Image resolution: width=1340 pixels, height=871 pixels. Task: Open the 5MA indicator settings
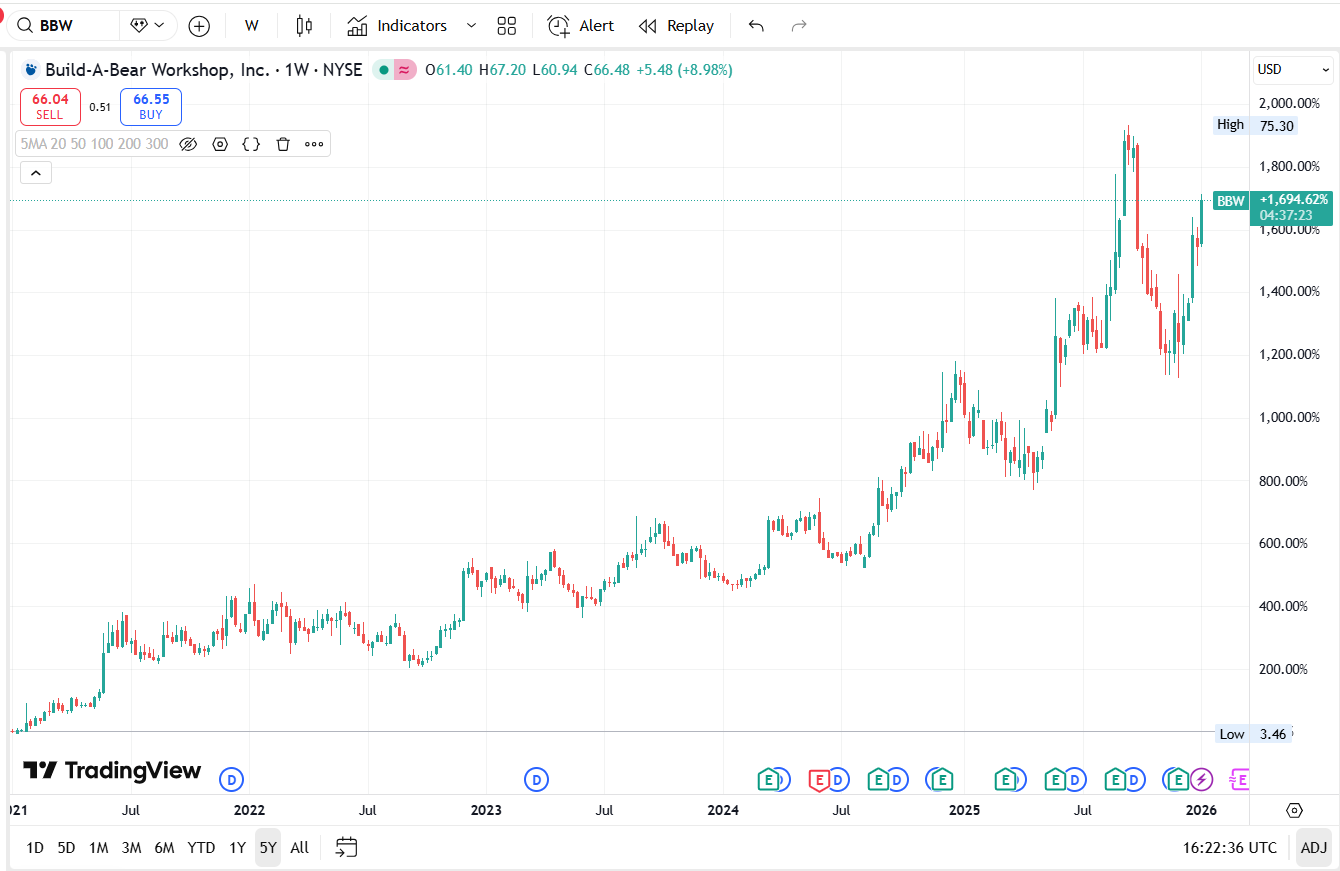[x=220, y=144]
